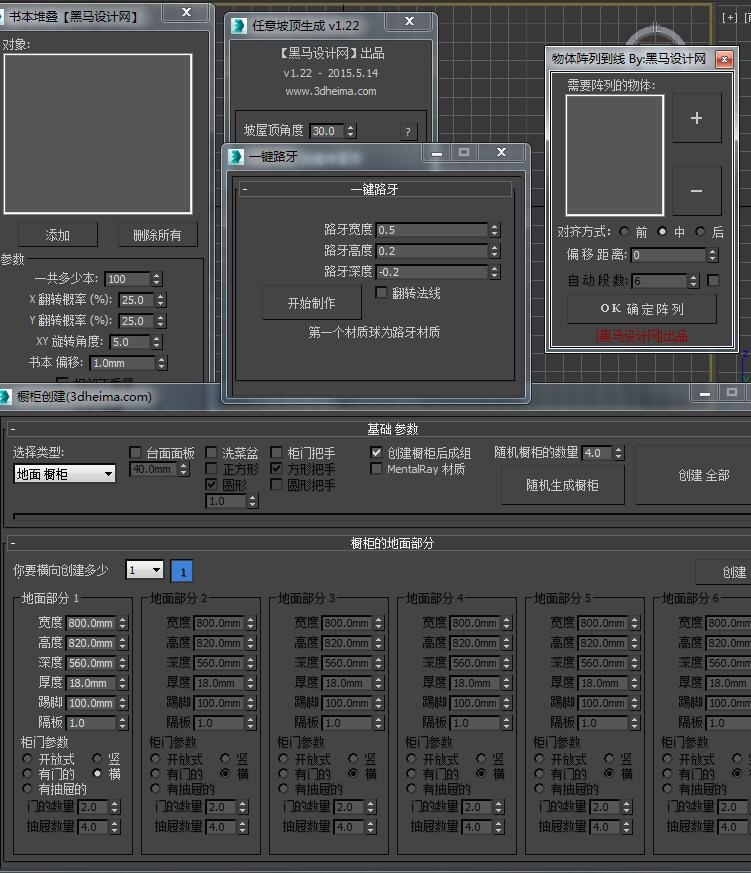751x873 pixels.
Task: Click the blue number 1 button beside 你要横向创建多少
Action: click(x=182, y=571)
